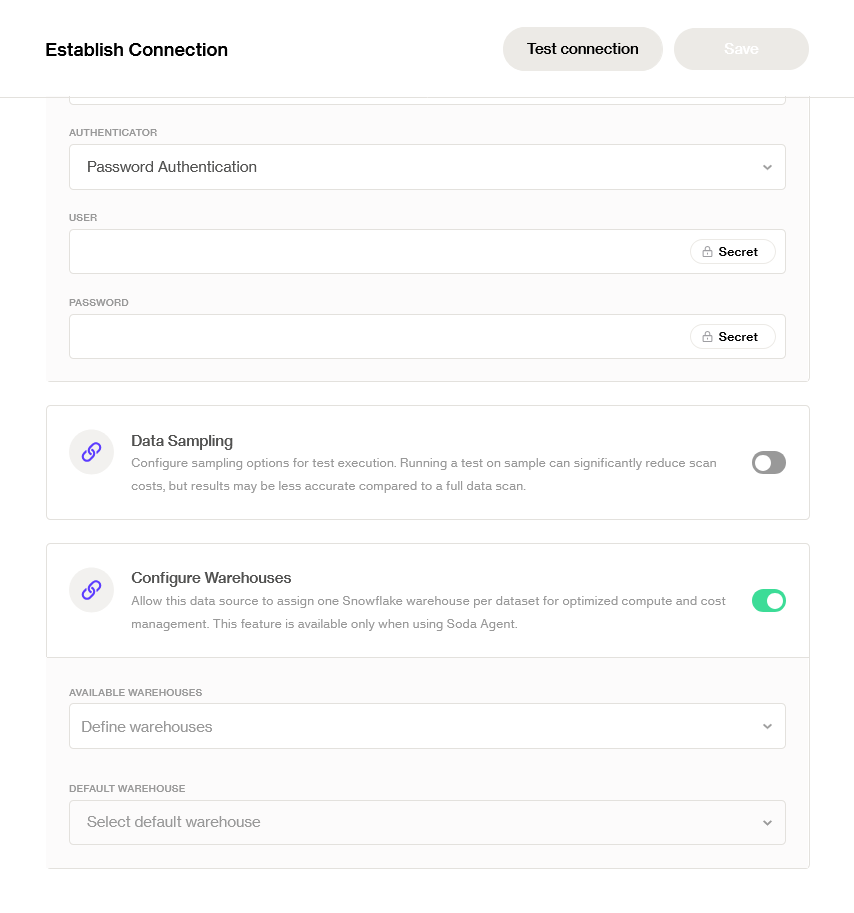Image resolution: width=854 pixels, height=913 pixels.
Task: Click the Configure Warehouses heading
Action: click(x=211, y=578)
